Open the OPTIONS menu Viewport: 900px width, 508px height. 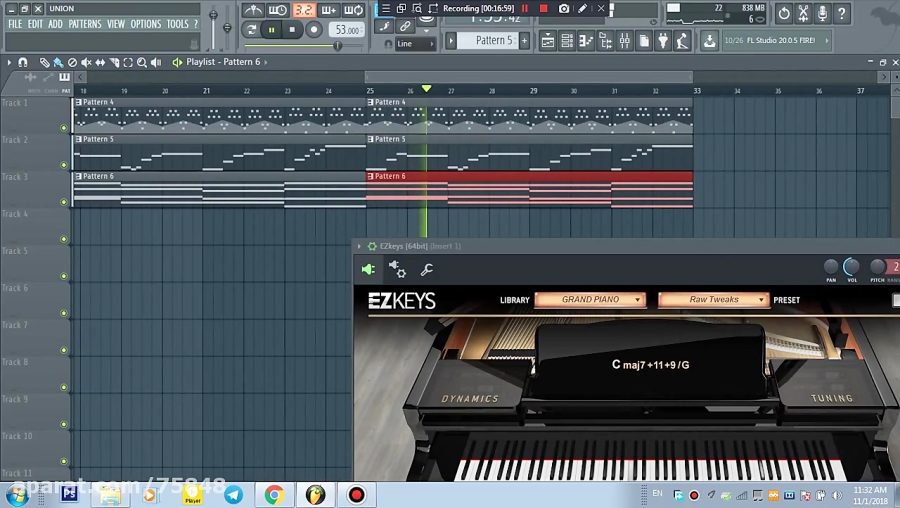tap(146, 24)
